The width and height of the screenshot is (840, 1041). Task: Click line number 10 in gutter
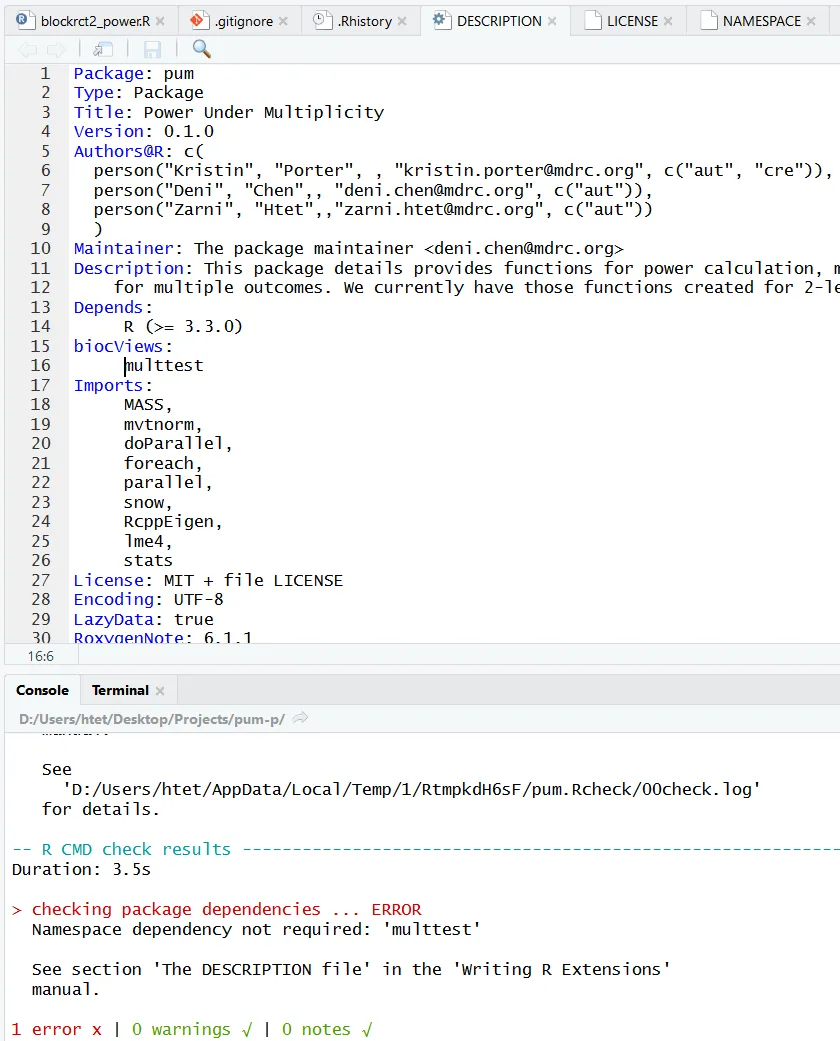pos(41,248)
